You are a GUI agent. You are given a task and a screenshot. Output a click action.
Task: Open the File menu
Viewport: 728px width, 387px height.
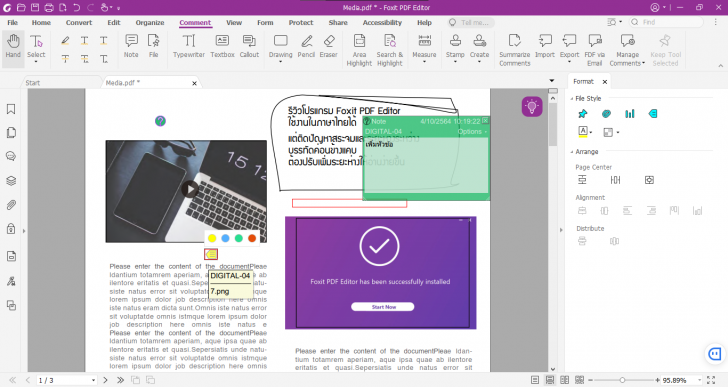(13, 22)
